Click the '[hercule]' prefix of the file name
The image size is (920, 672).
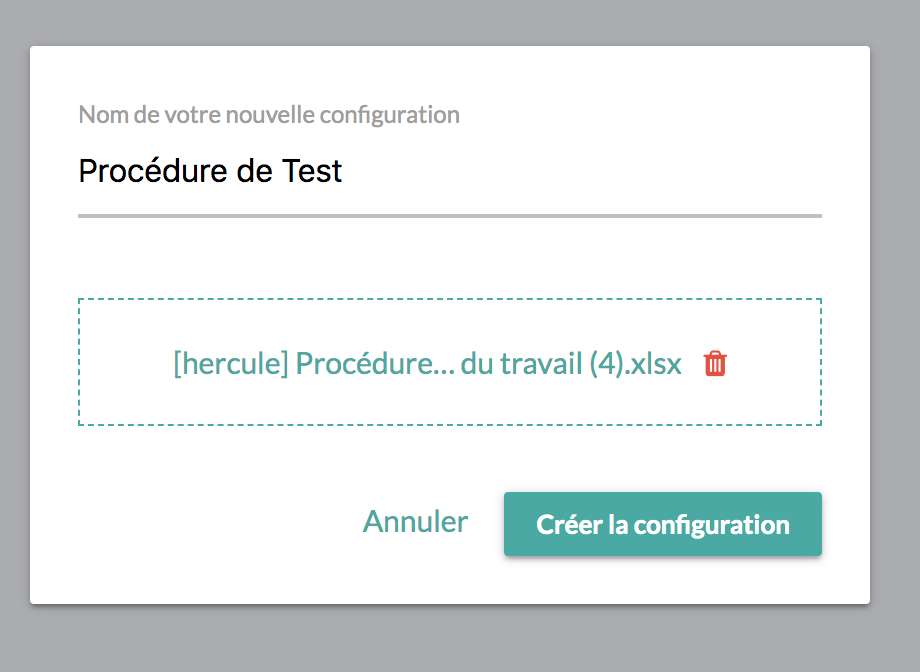231,364
